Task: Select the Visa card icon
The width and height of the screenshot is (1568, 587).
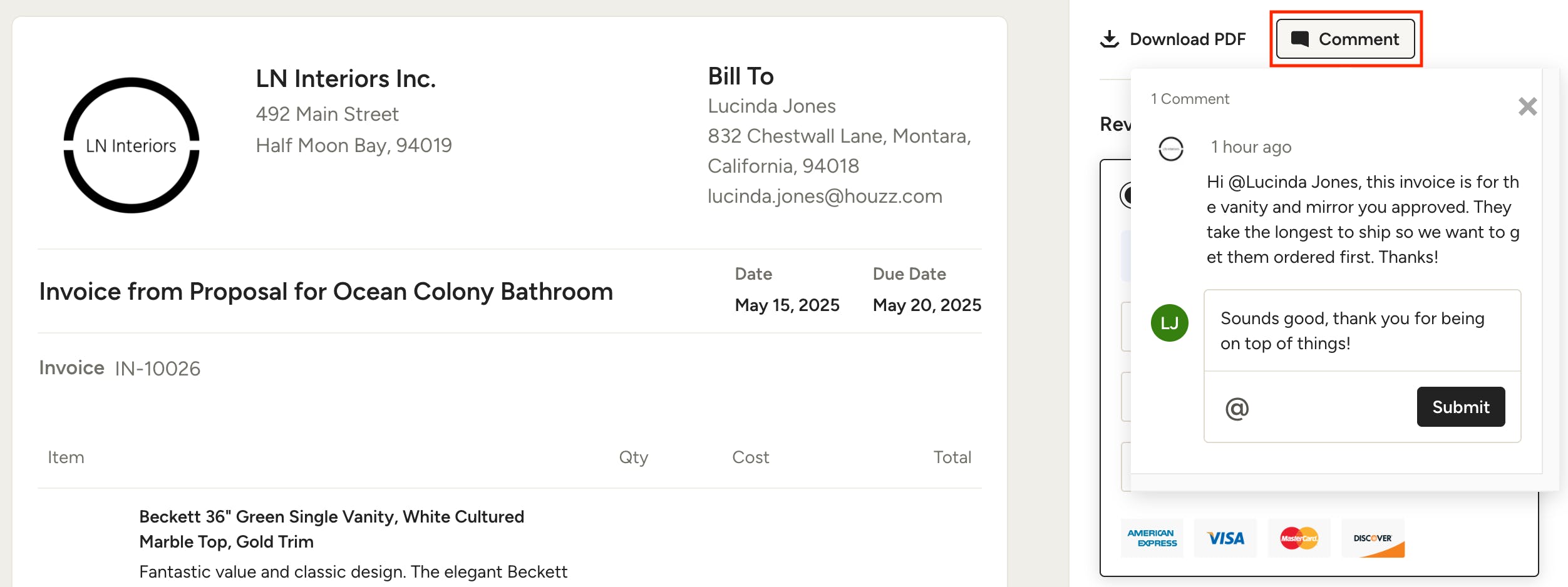Action: point(1225,538)
